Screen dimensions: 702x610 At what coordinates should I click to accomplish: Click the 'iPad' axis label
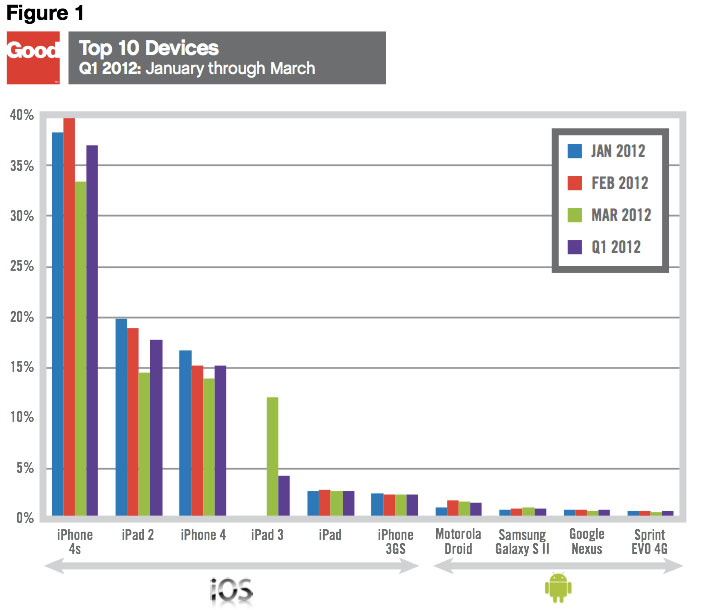pos(330,535)
